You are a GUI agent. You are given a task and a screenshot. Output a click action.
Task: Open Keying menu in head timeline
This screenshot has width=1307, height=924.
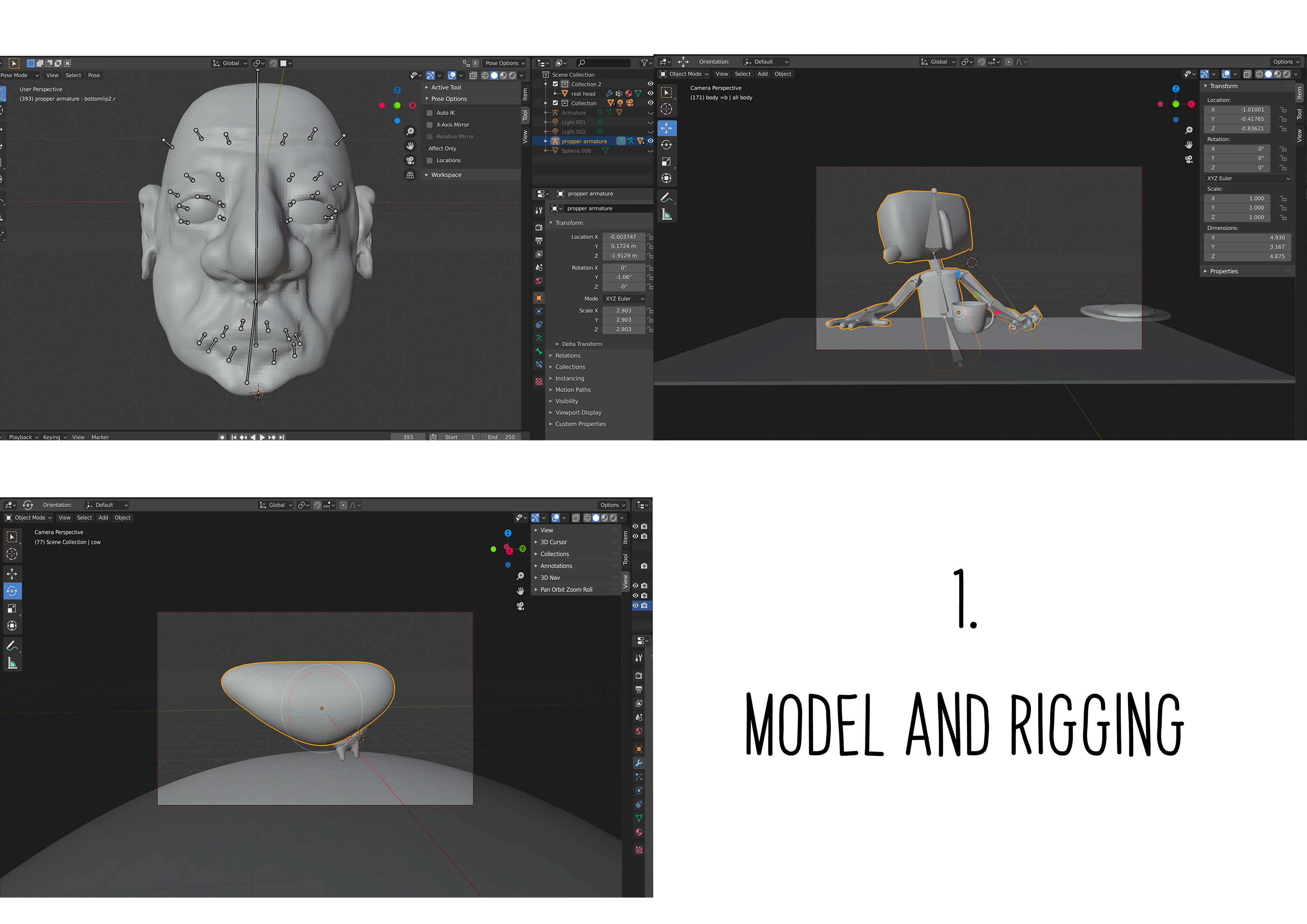55,437
